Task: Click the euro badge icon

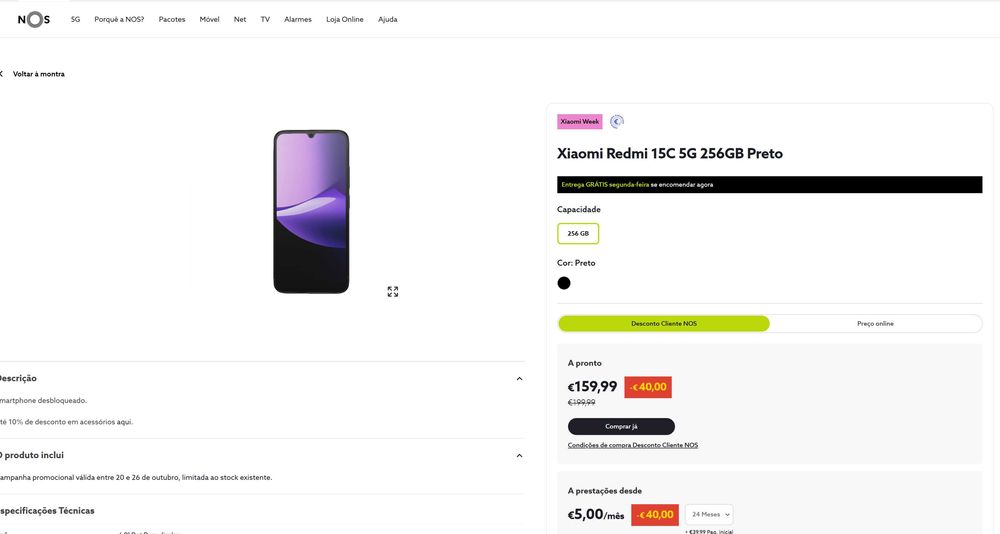Action: click(617, 122)
